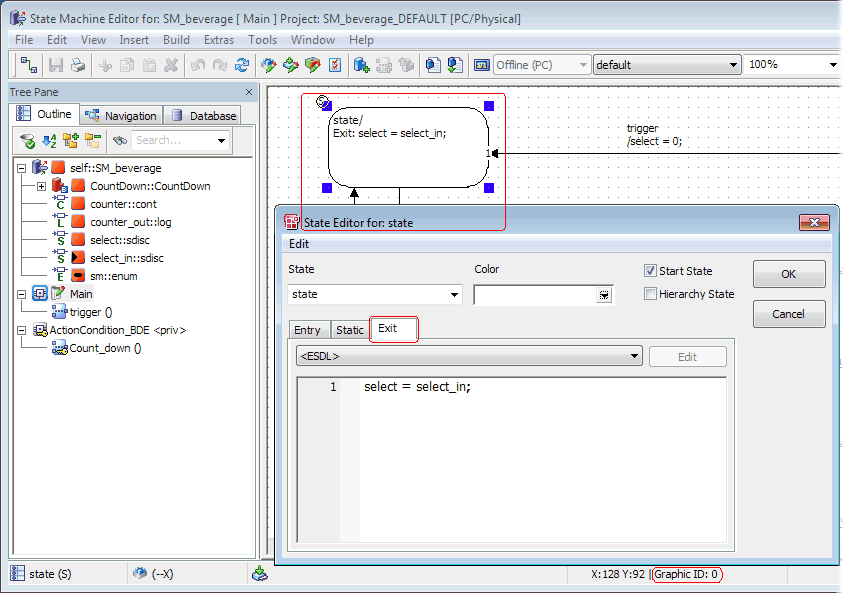Switch to the Entry tab

pos(308,330)
